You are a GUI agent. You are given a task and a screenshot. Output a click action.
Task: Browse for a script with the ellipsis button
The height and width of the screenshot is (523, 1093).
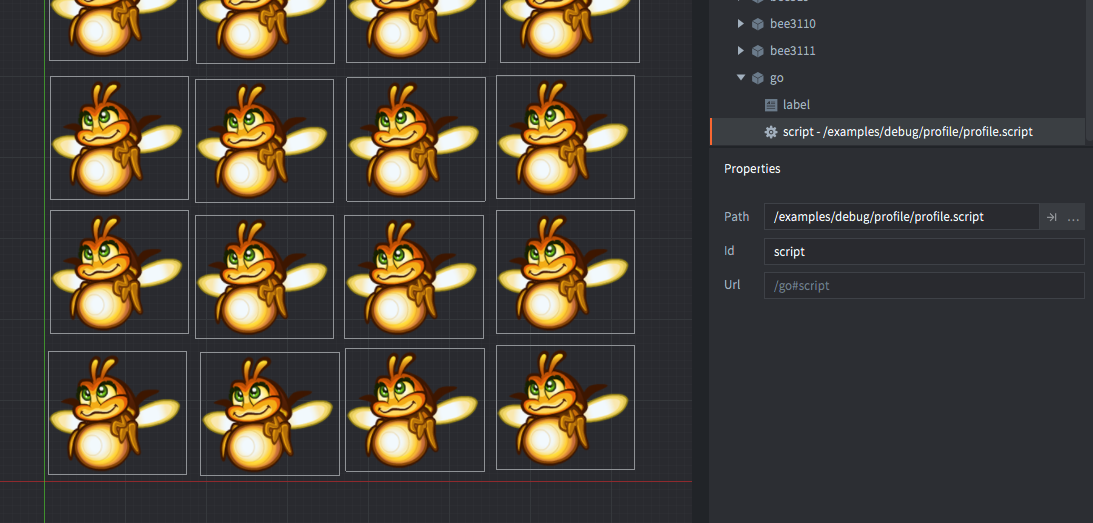tap(1073, 217)
